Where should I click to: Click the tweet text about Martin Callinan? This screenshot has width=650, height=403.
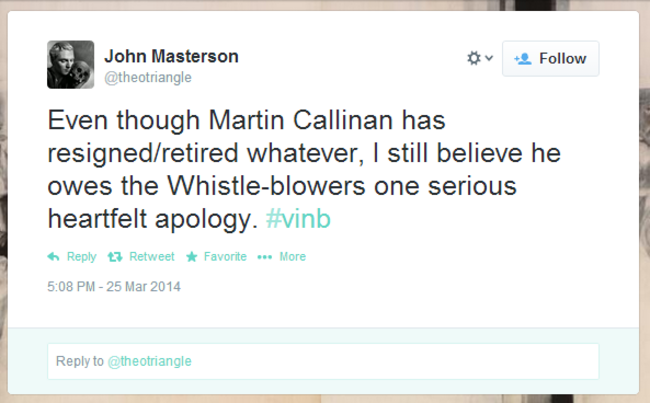[x=304, y=169]
